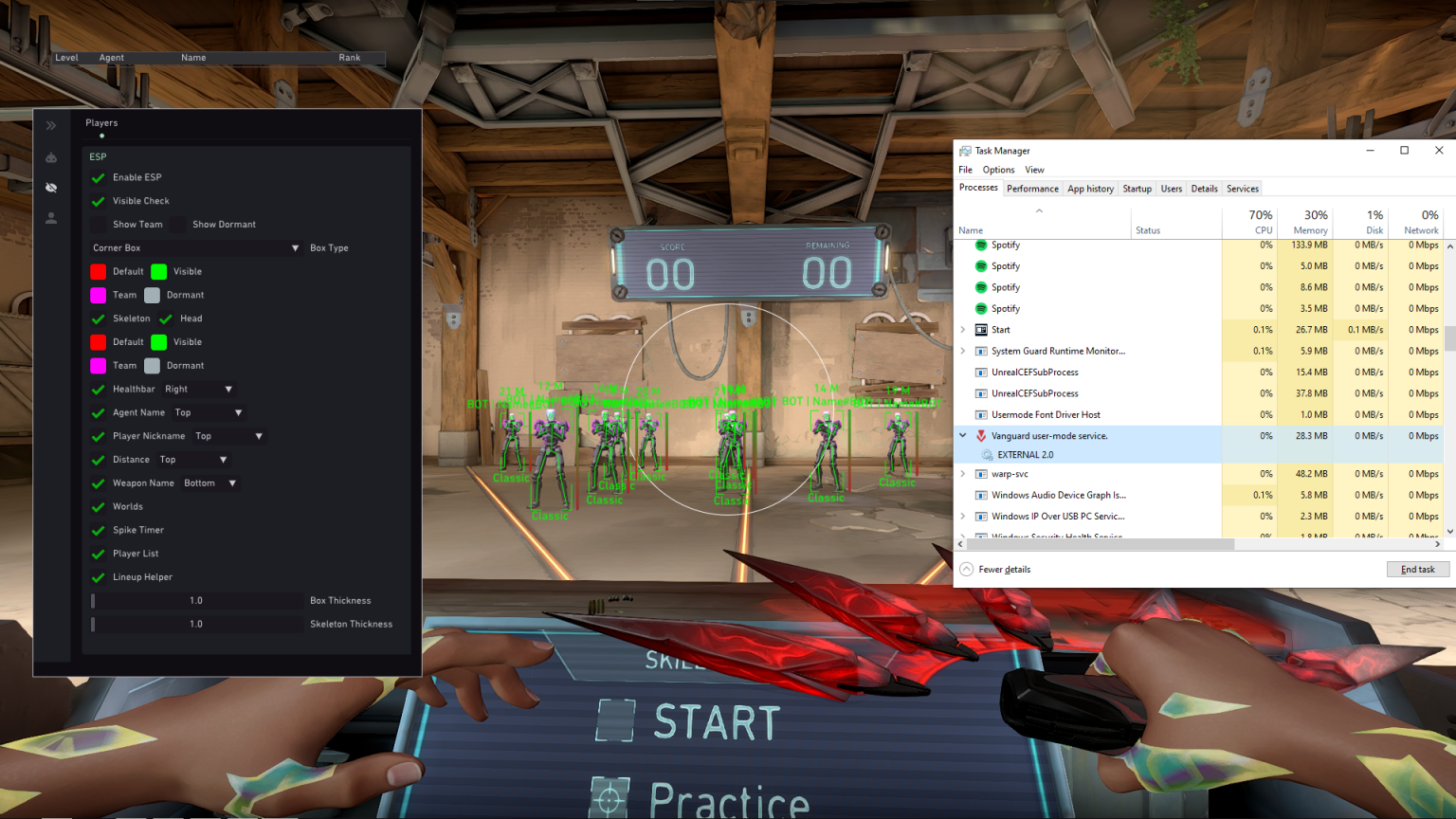Select the crossed-eye visuals sidebar icon
Viewport: 1456px width, 819px height.
pyautogui.click(x=51, y=188)
